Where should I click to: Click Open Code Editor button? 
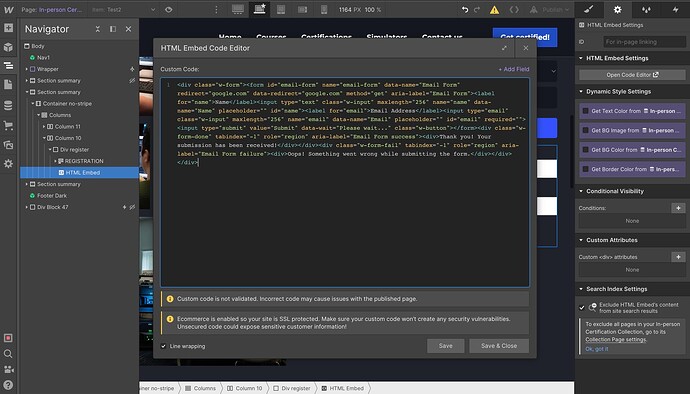click(632, 75)
